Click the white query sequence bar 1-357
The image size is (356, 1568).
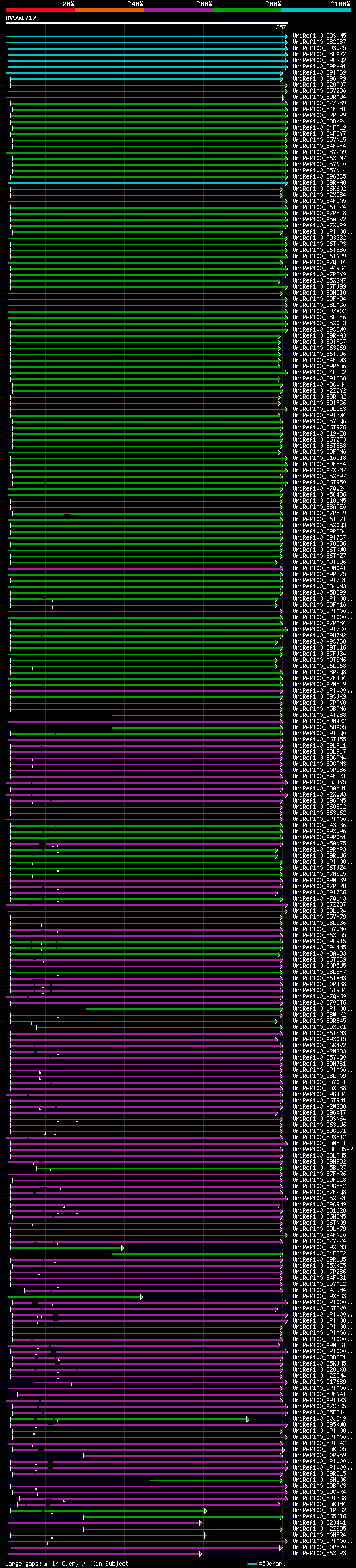(x=147, y=22)
